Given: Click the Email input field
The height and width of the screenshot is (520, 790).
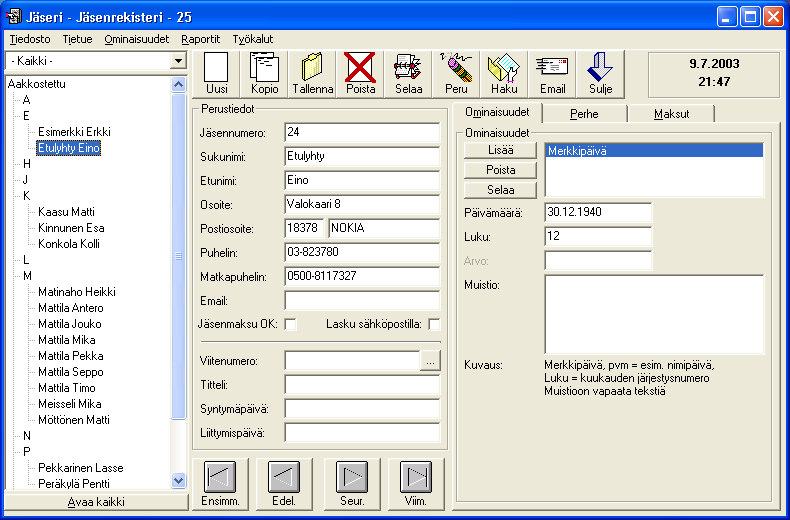Looking at the screenshot, I should pyautogui.click(x=362, y=301).
